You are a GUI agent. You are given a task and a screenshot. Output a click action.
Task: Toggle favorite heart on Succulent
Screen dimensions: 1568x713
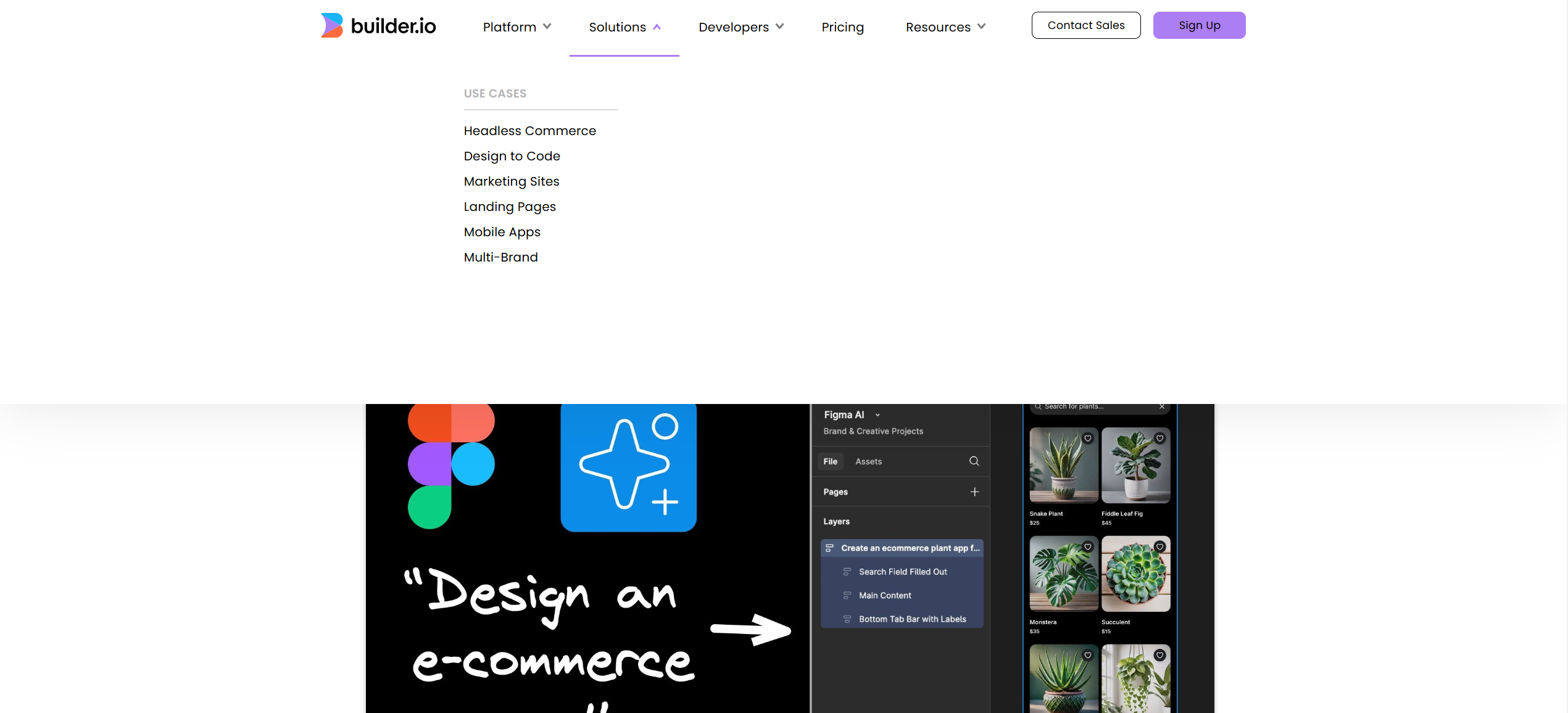click(1160, 547)
